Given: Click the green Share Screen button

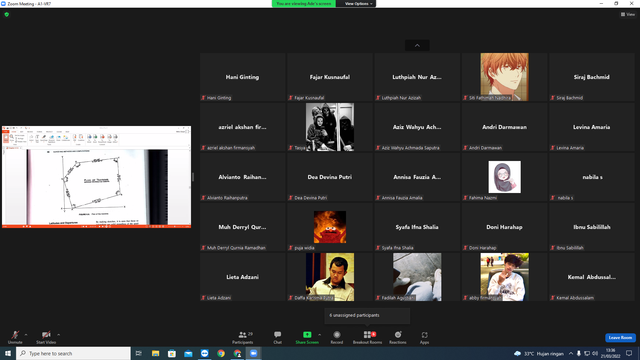Looking at the screenshot, I should tap(307, 337).
